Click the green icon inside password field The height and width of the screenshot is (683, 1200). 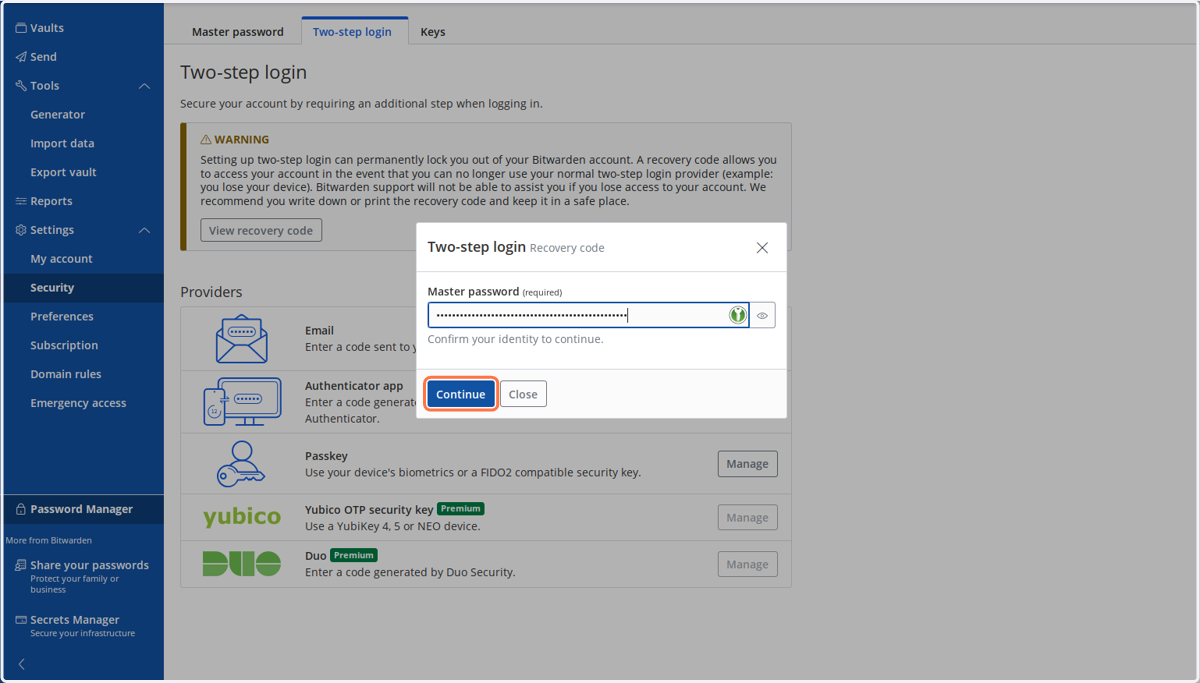tap(738, 315)
